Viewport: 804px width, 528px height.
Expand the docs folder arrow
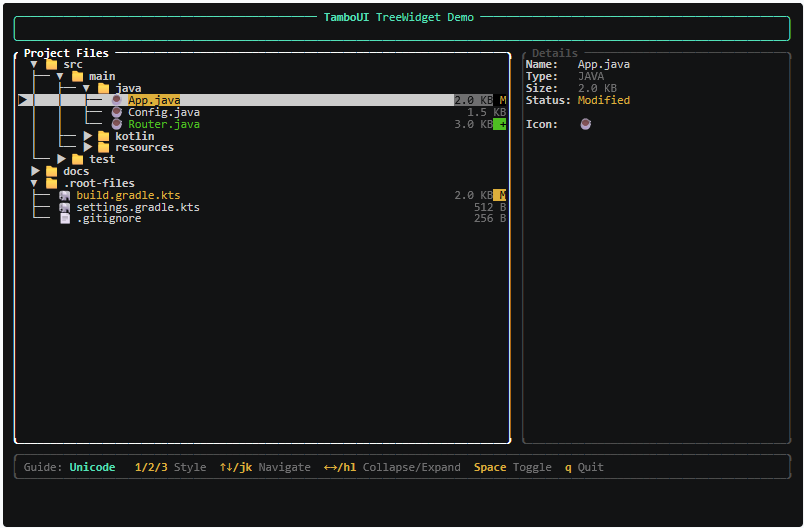click(35, 171)
